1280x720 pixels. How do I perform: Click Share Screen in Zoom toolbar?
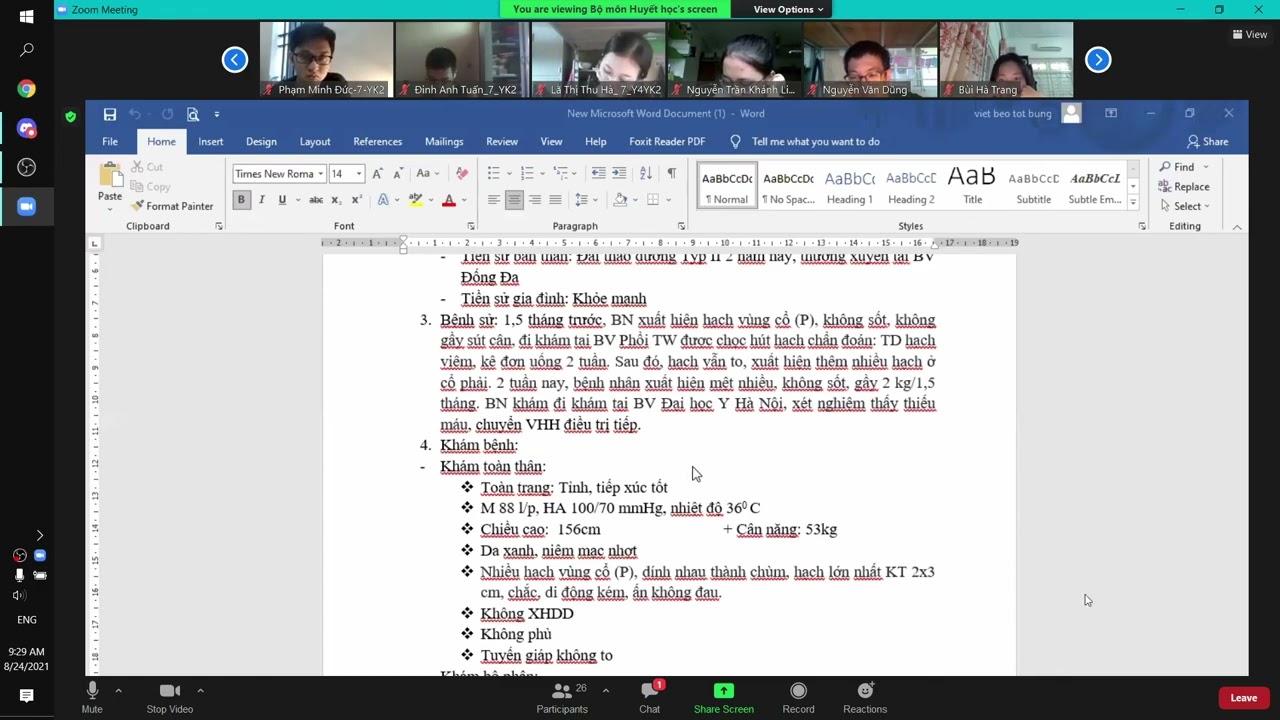724,697
